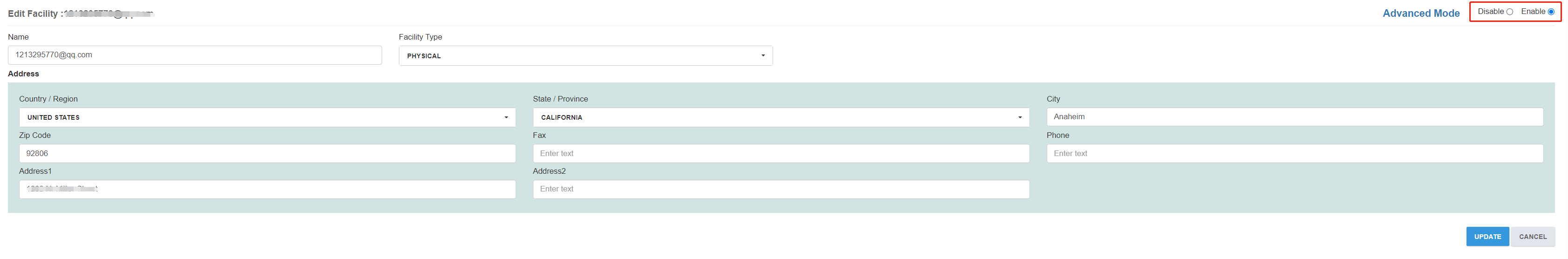Screen dimensions: 1568x259
Task: Focus the City text field
Action: (1294, 116)
